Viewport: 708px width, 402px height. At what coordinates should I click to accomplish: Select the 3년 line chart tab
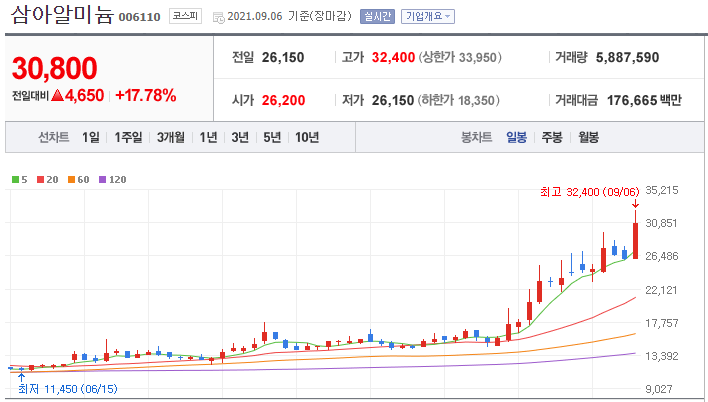(x=240, y=137)
